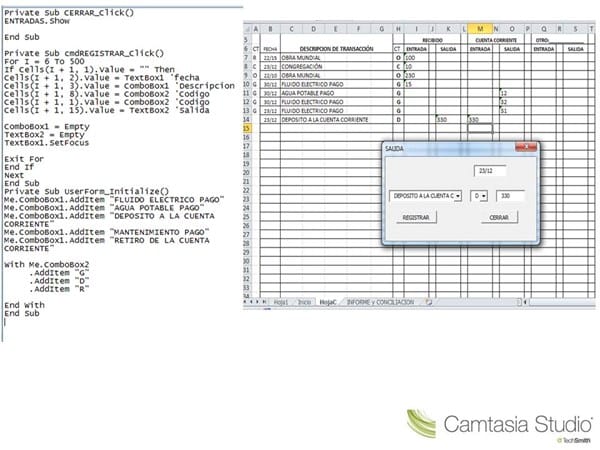Switch to the Hoja1 sheet tab

click(x=280, y=302)
